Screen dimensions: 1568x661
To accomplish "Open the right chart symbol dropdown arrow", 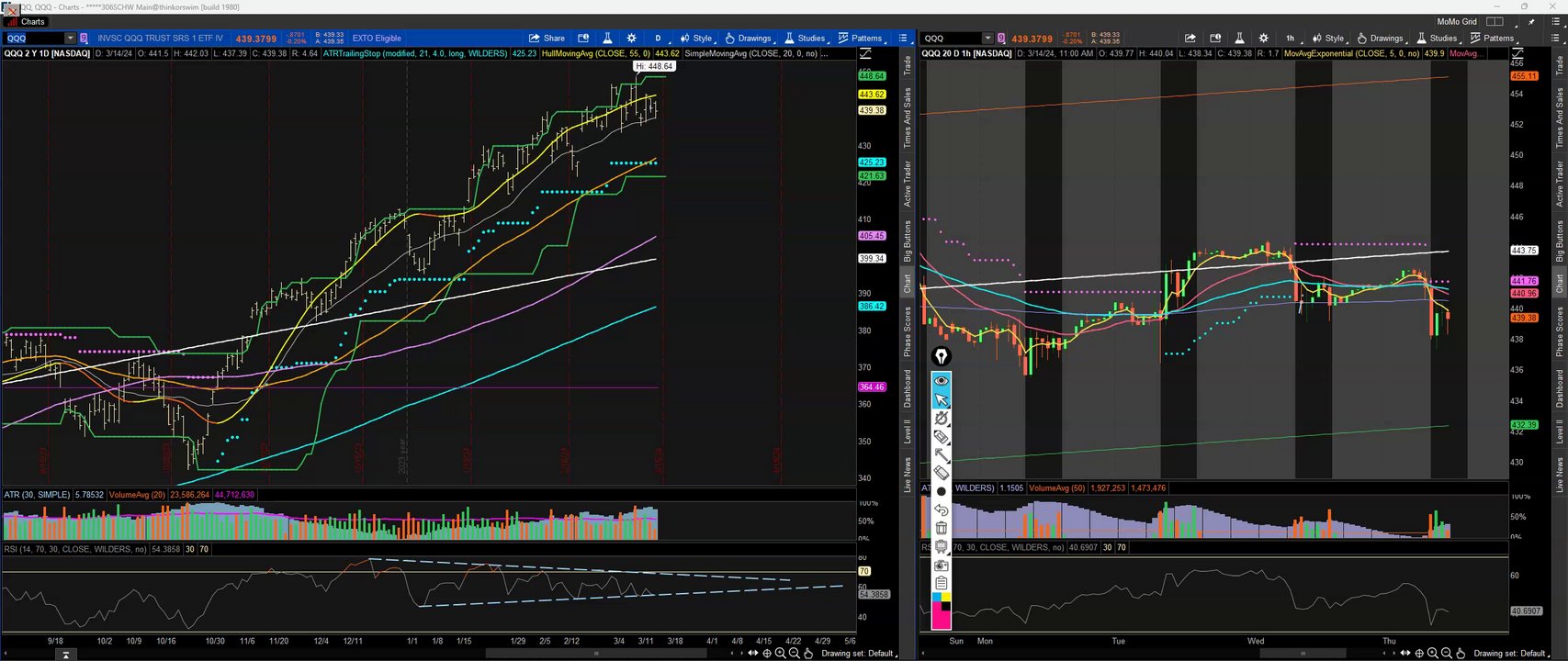I will (987, 39).
